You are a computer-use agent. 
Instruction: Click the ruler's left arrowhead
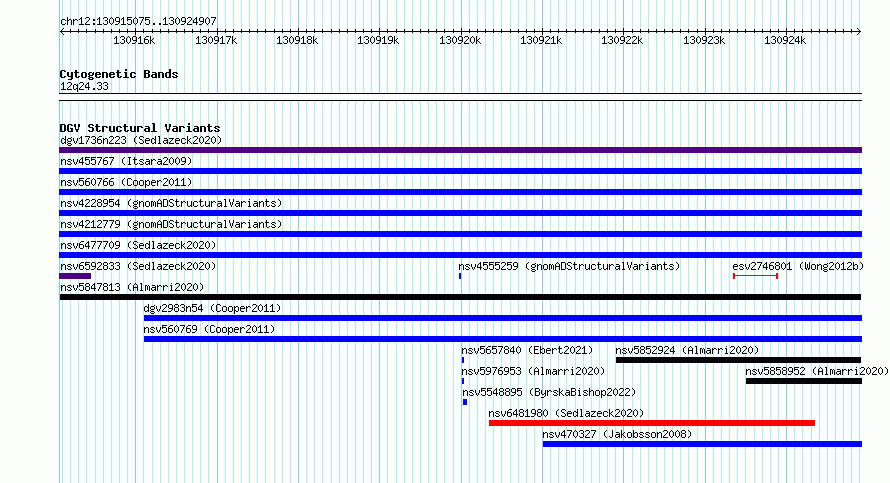click(62, 32)
